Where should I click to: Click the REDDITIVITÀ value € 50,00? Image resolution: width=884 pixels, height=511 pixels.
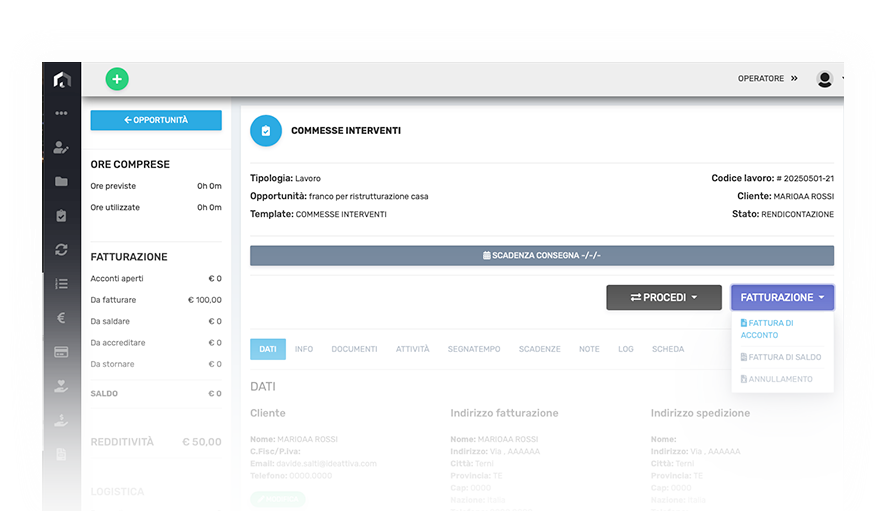(x=202, y=442)
